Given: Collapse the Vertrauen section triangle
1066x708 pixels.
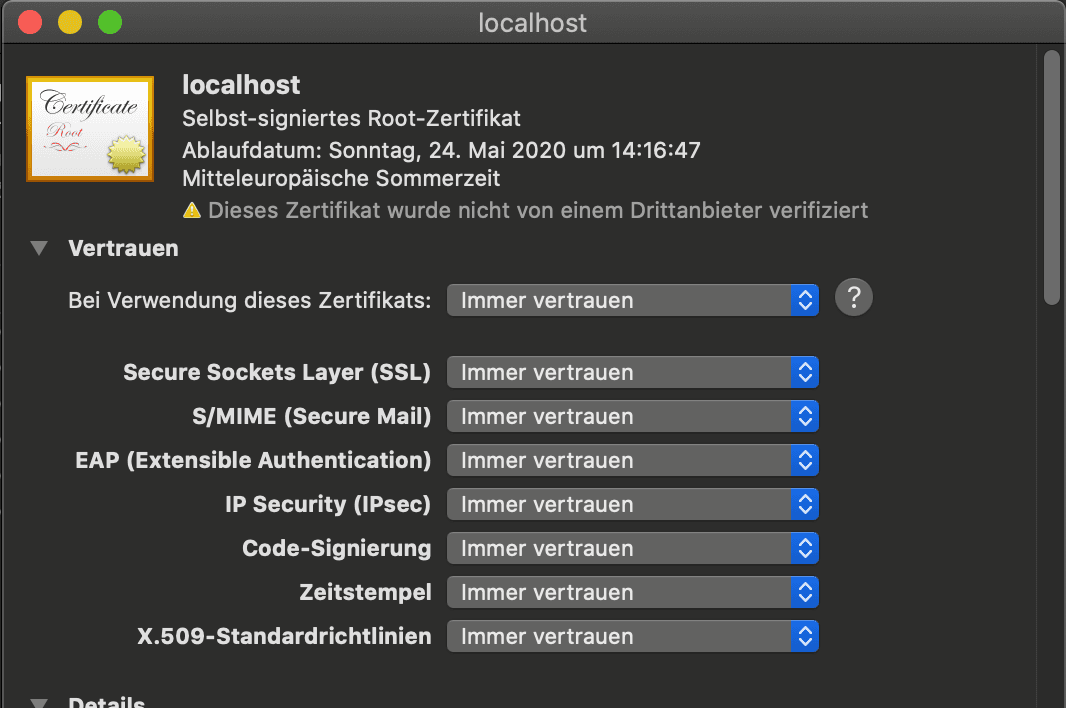Looking at the screenshot, I should [39, 248].
